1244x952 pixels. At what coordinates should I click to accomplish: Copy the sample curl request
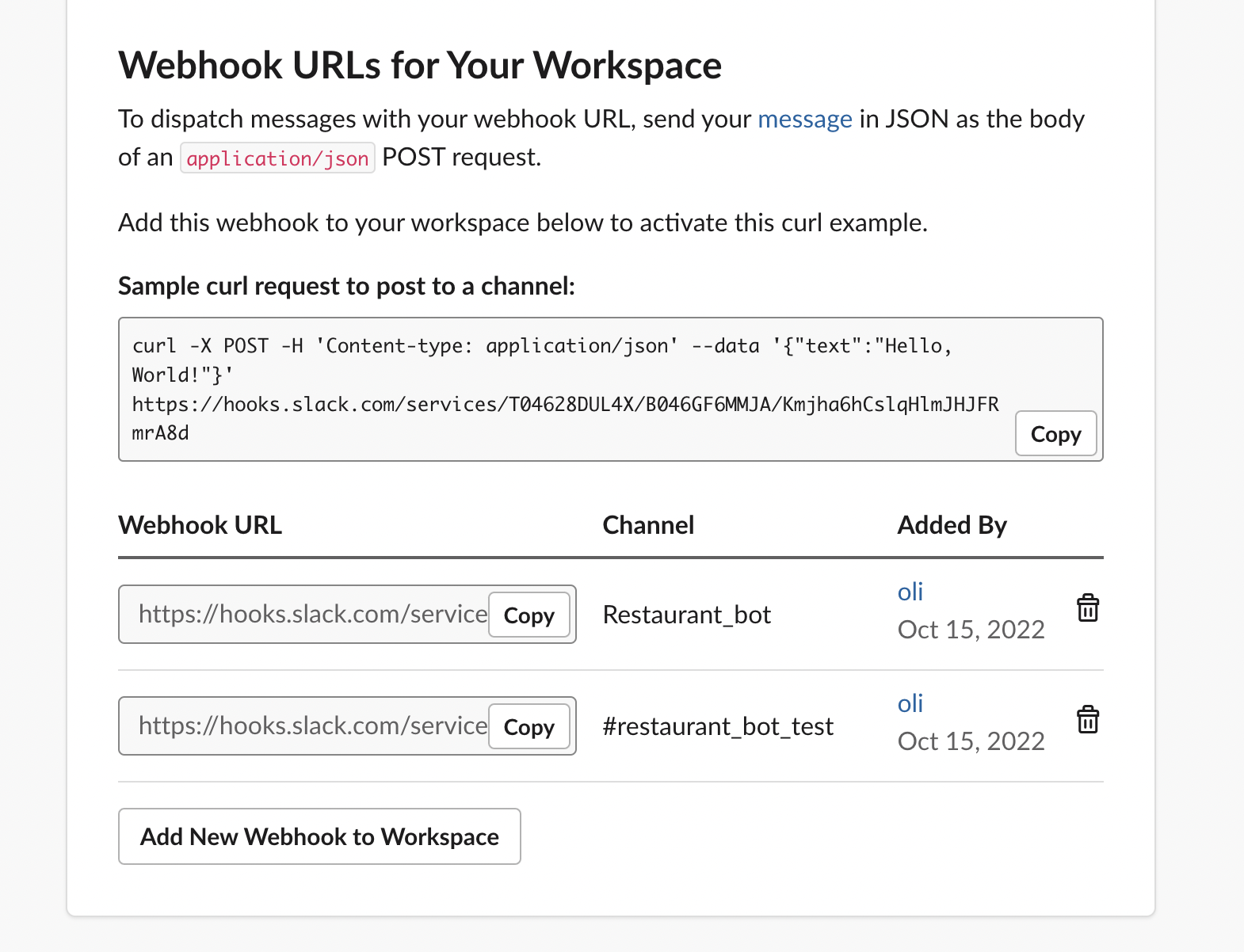click(x=1055, y=434)
